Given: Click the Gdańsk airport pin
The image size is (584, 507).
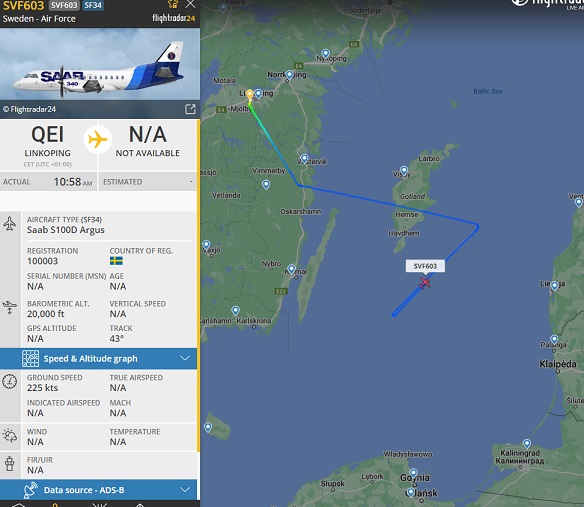Looking at the screenshot, I should [x=410, y=492].
